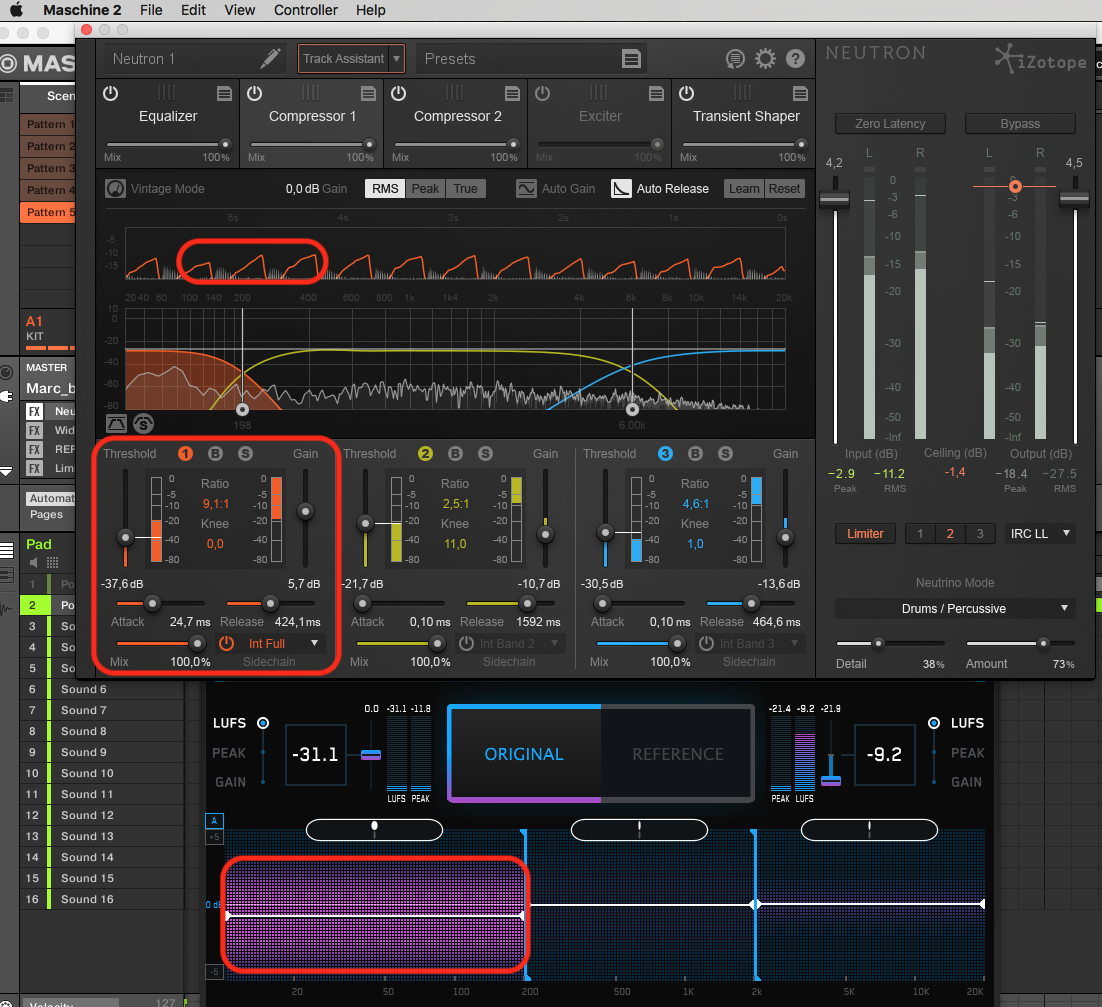The image size is (1102, 1007).
Task: Click the Neutron settings gear icon
Action: (x=765, y=59)
